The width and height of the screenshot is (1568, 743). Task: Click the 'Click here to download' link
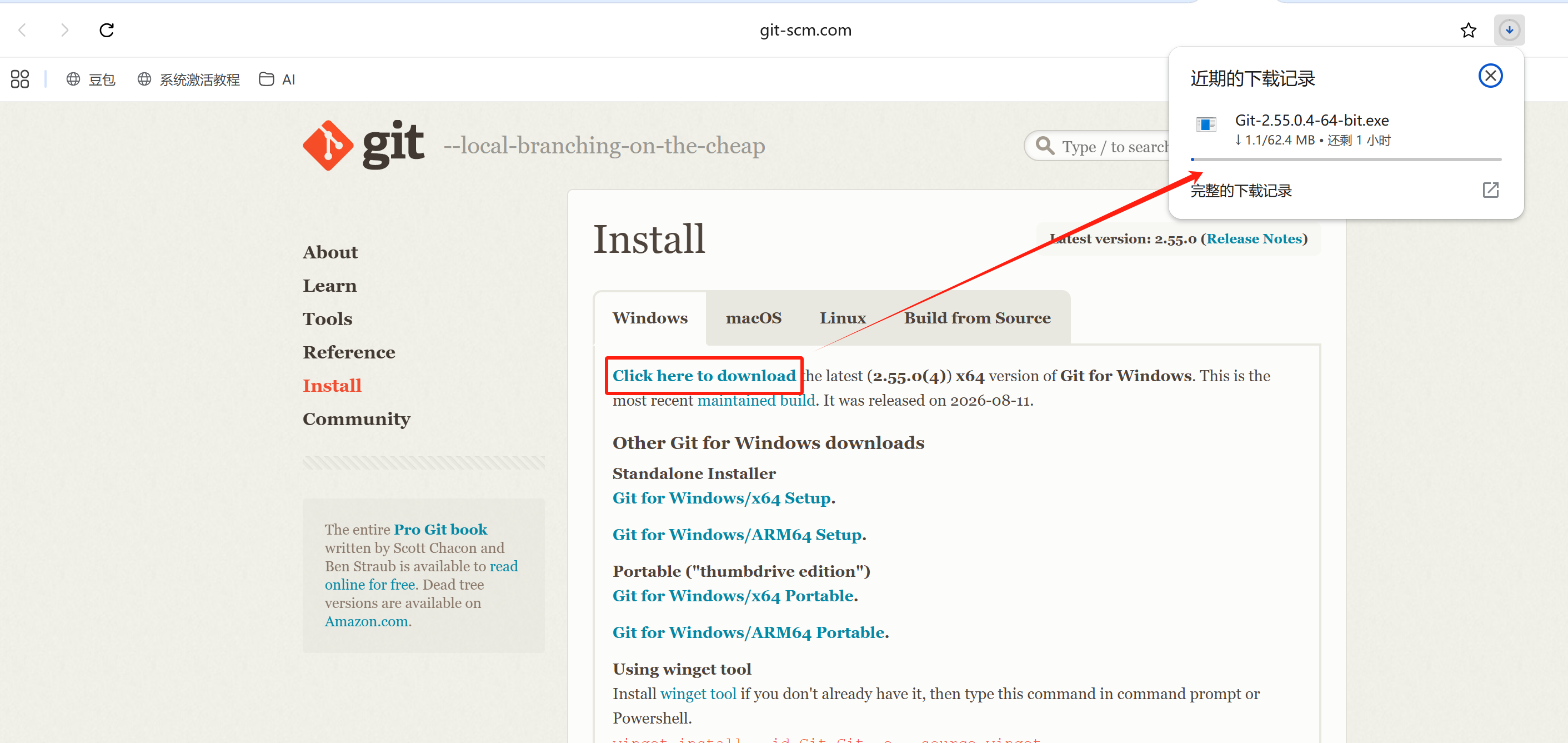(704, 376)
